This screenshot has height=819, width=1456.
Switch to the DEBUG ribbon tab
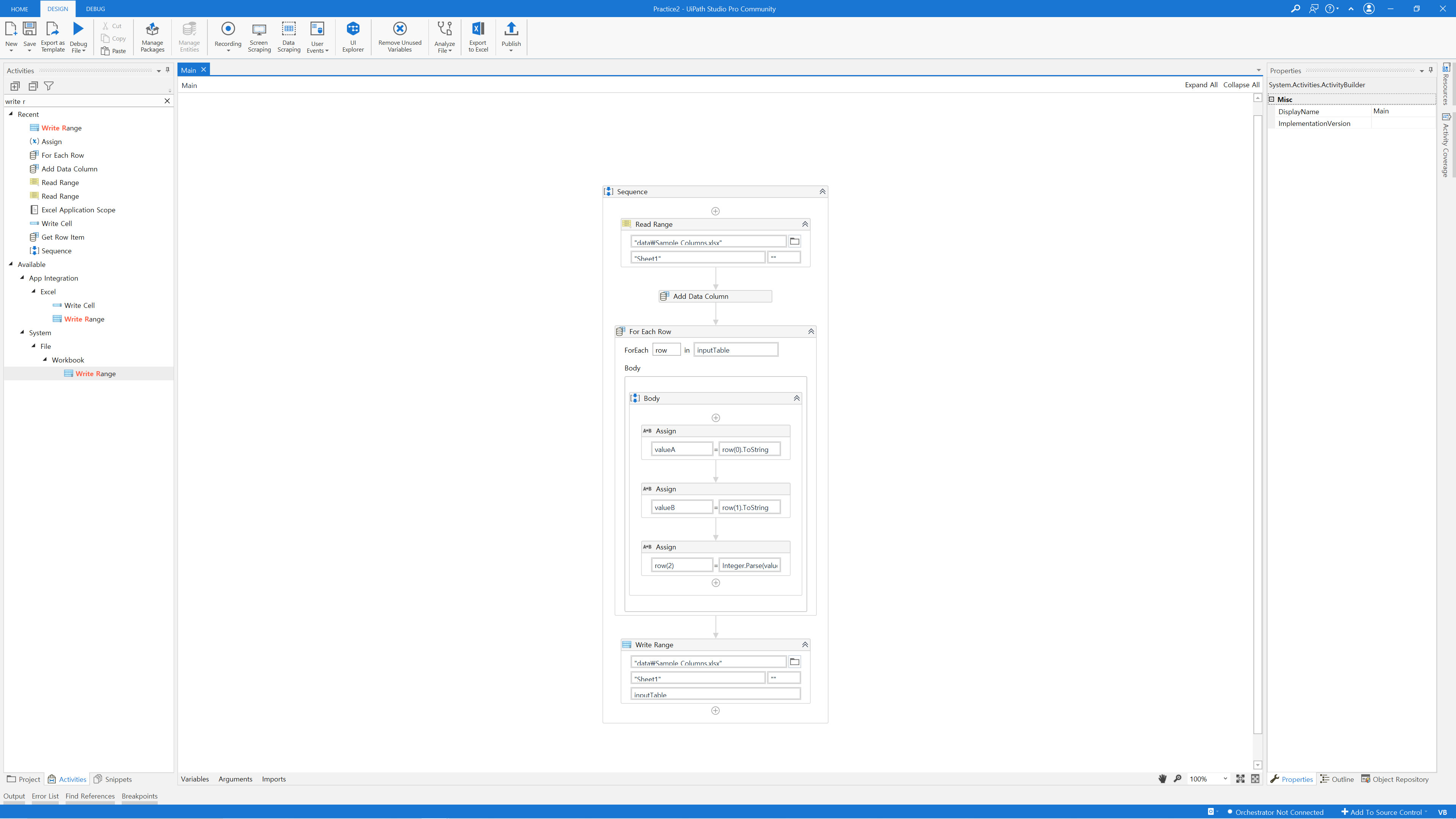(96, 8)
